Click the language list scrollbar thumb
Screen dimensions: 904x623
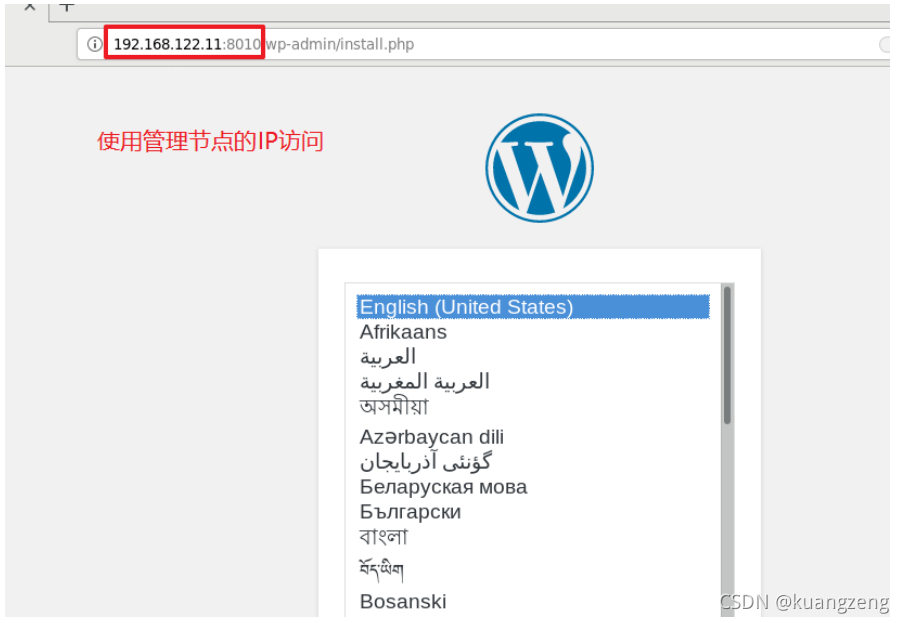[x=727, y=355]
